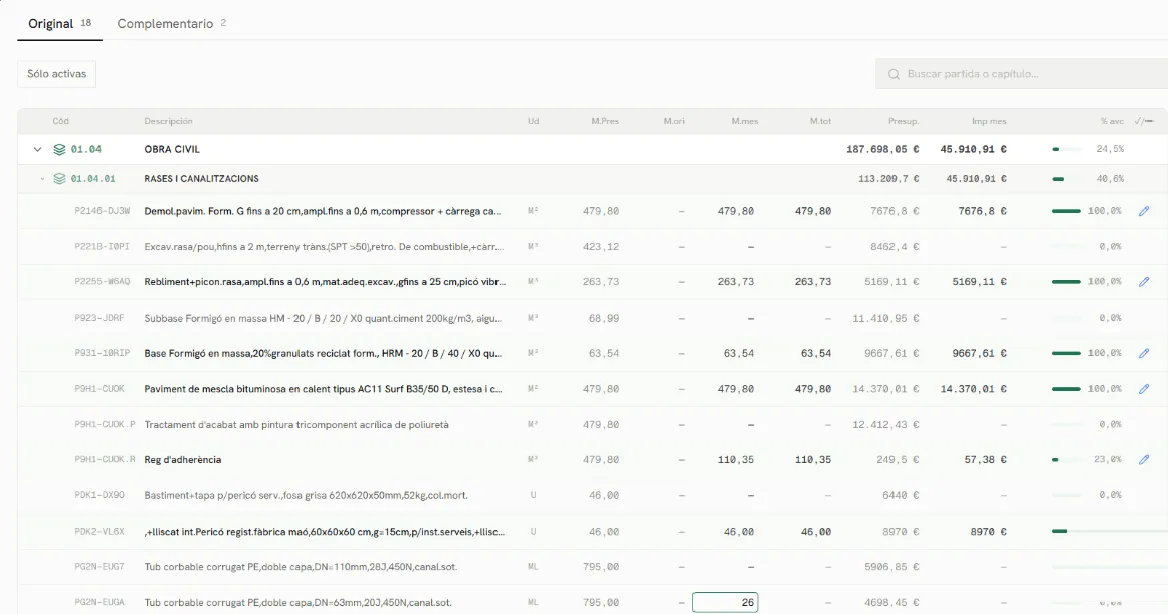Image resolution: width=1168 pixels, height=614 pixels.
Task: Click the Imp mes column header
Action: click(x=989, y=121)
